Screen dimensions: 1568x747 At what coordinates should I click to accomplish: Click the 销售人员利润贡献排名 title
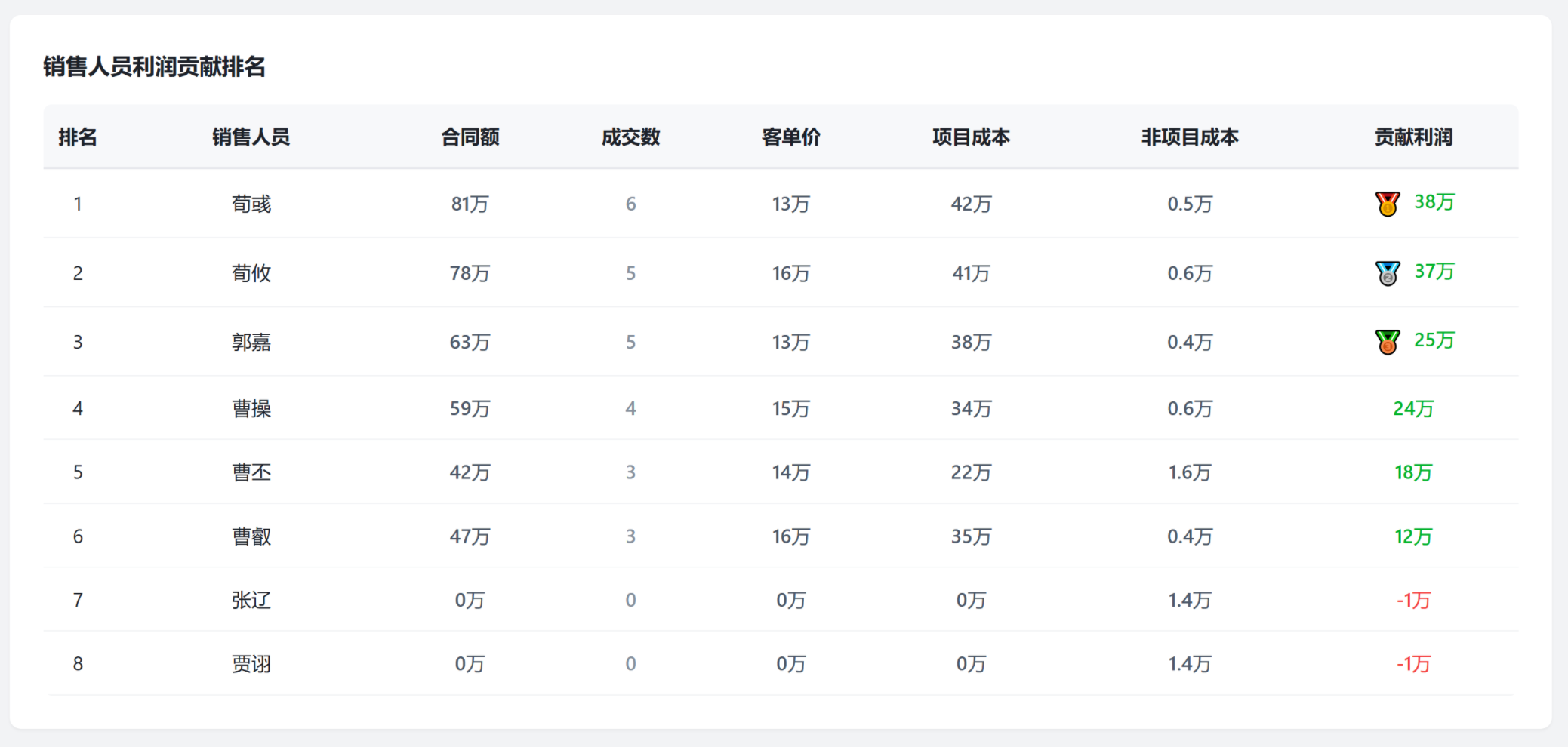pos(154,67)
